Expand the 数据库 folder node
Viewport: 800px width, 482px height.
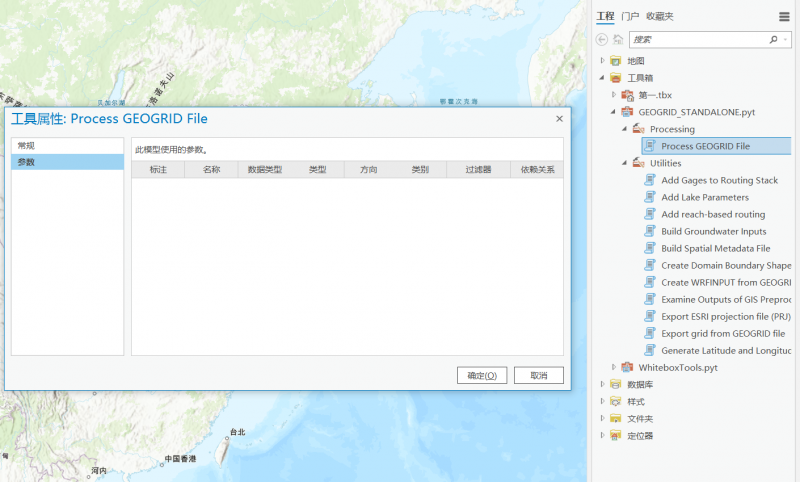pyautogui.click(x=602, y=384)
